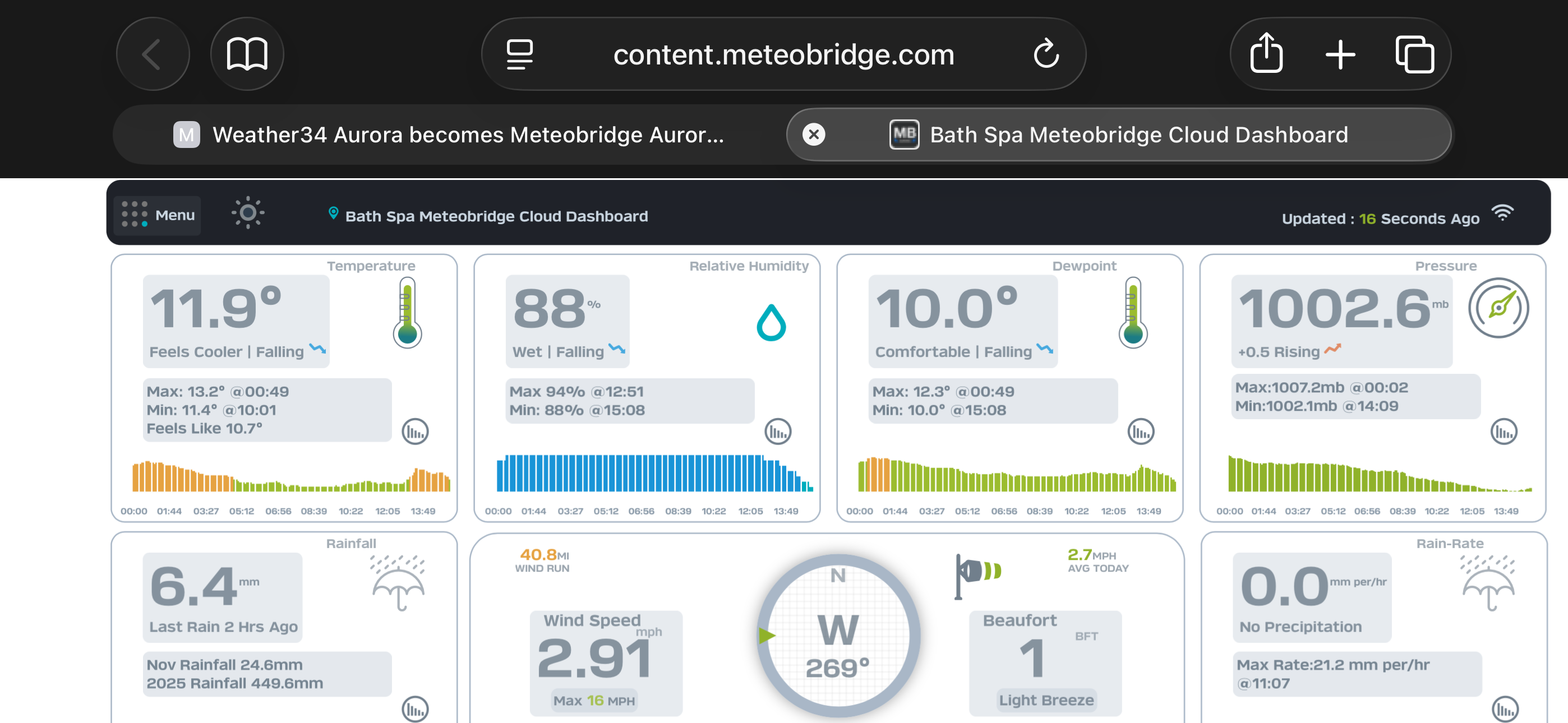The image size is (1568, 723).
Task: Close the Bath Spa dashboard tab
Action: pos(813,135)
